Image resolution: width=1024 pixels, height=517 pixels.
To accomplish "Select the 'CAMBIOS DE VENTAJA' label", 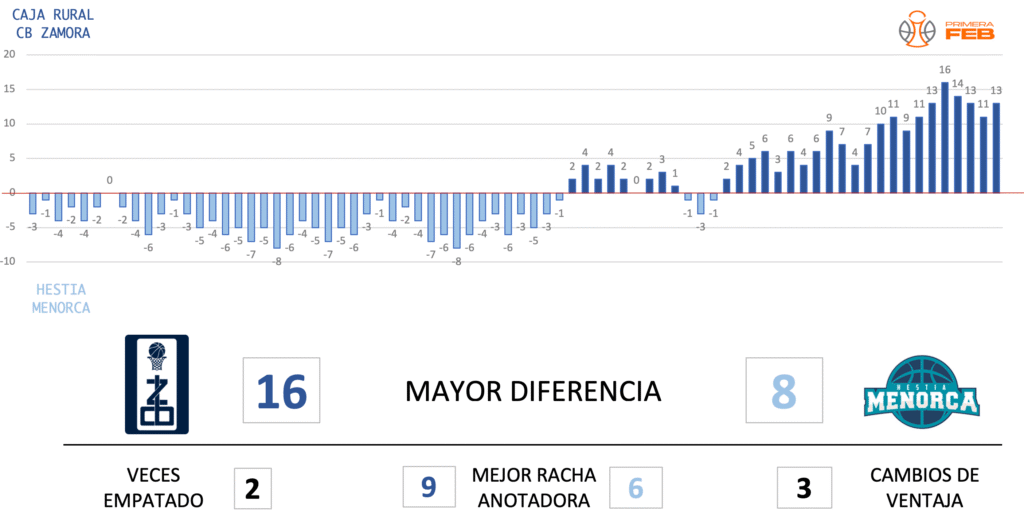I will (x=924, y=488).
